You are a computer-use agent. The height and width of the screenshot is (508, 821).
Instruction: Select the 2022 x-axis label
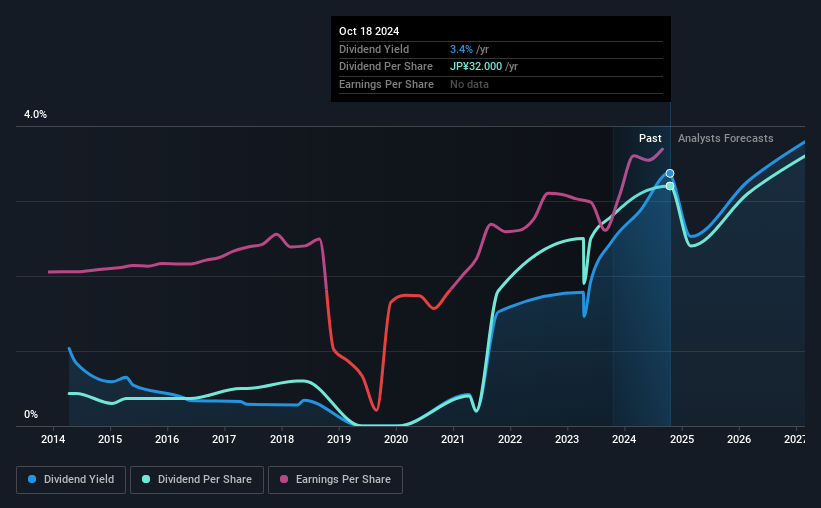tap(510, 439)
